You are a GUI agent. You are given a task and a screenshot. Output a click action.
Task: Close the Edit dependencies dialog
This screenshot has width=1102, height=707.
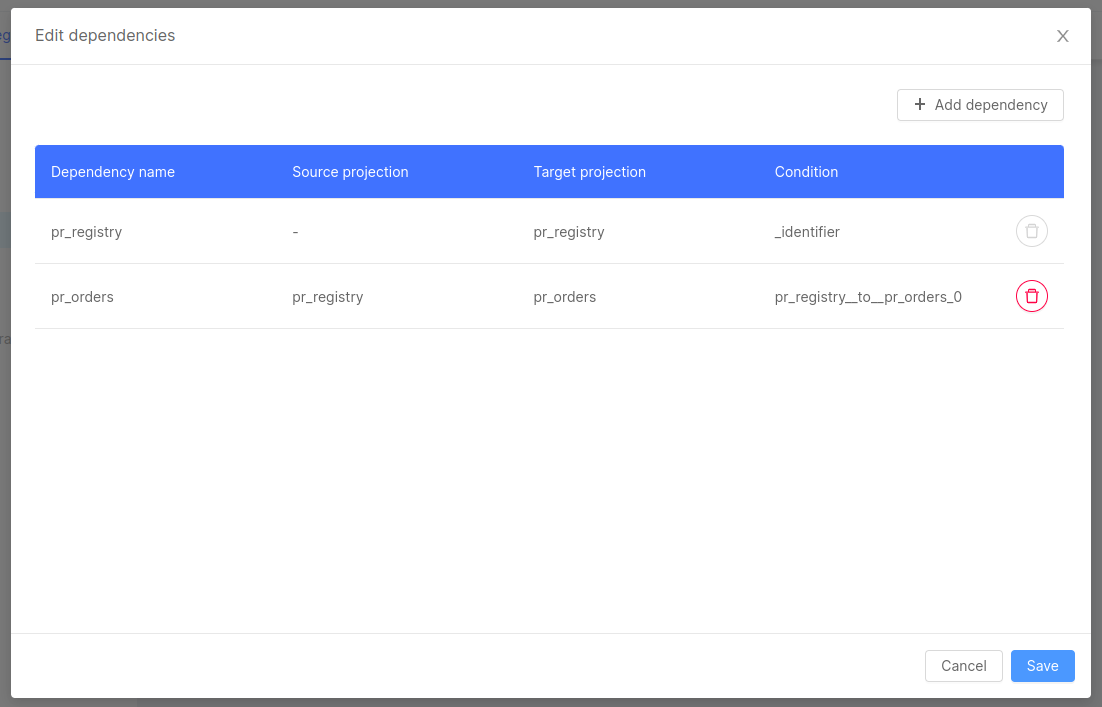tap(1062, 35)
